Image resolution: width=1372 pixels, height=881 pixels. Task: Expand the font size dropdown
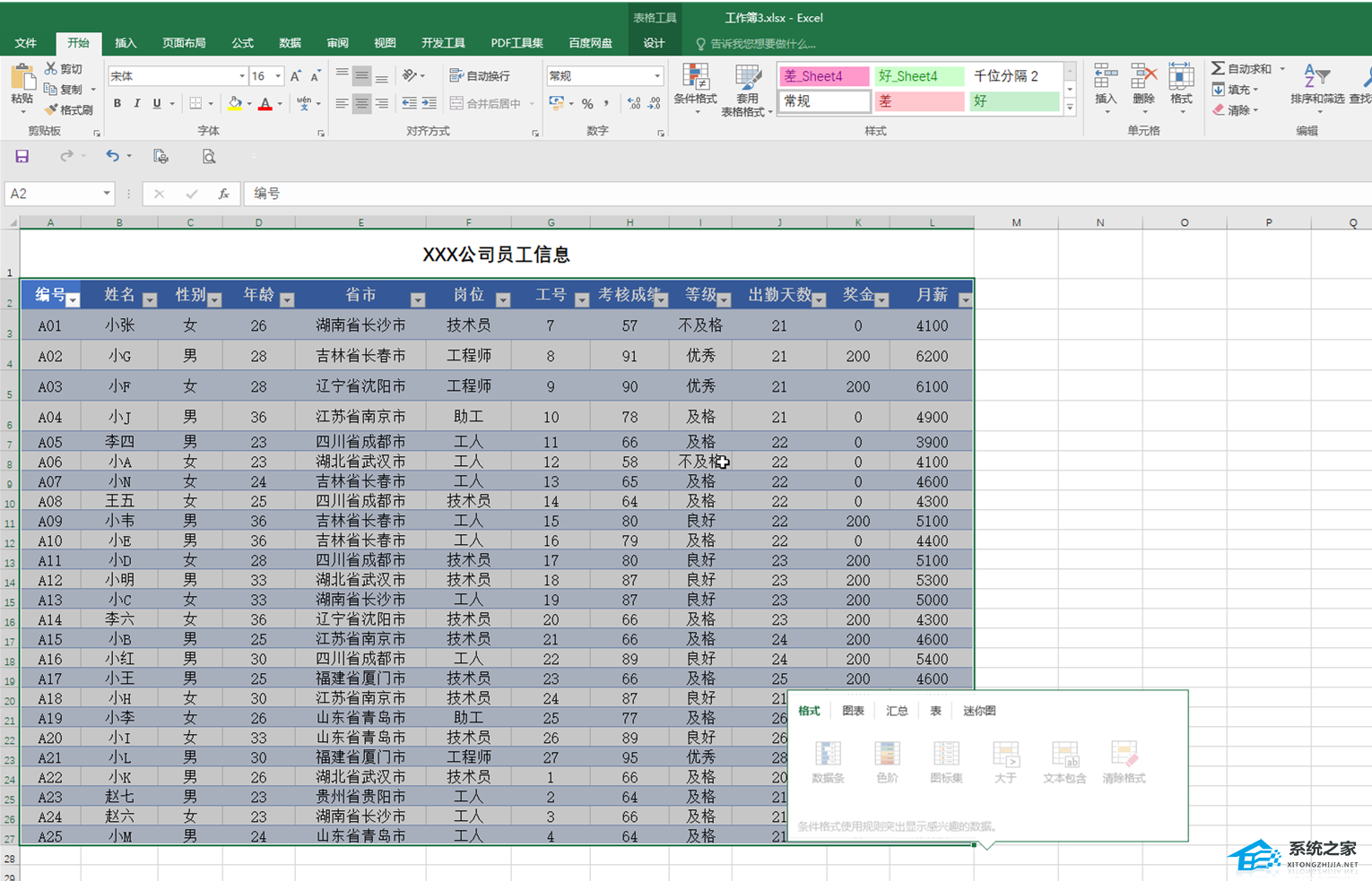[x=278, y=76]
